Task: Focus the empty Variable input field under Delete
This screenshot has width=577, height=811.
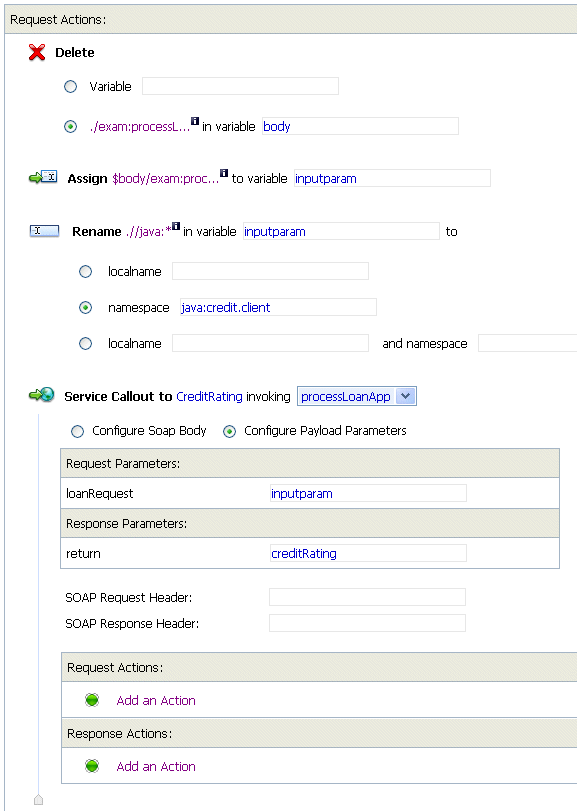Action: point(240,86)
